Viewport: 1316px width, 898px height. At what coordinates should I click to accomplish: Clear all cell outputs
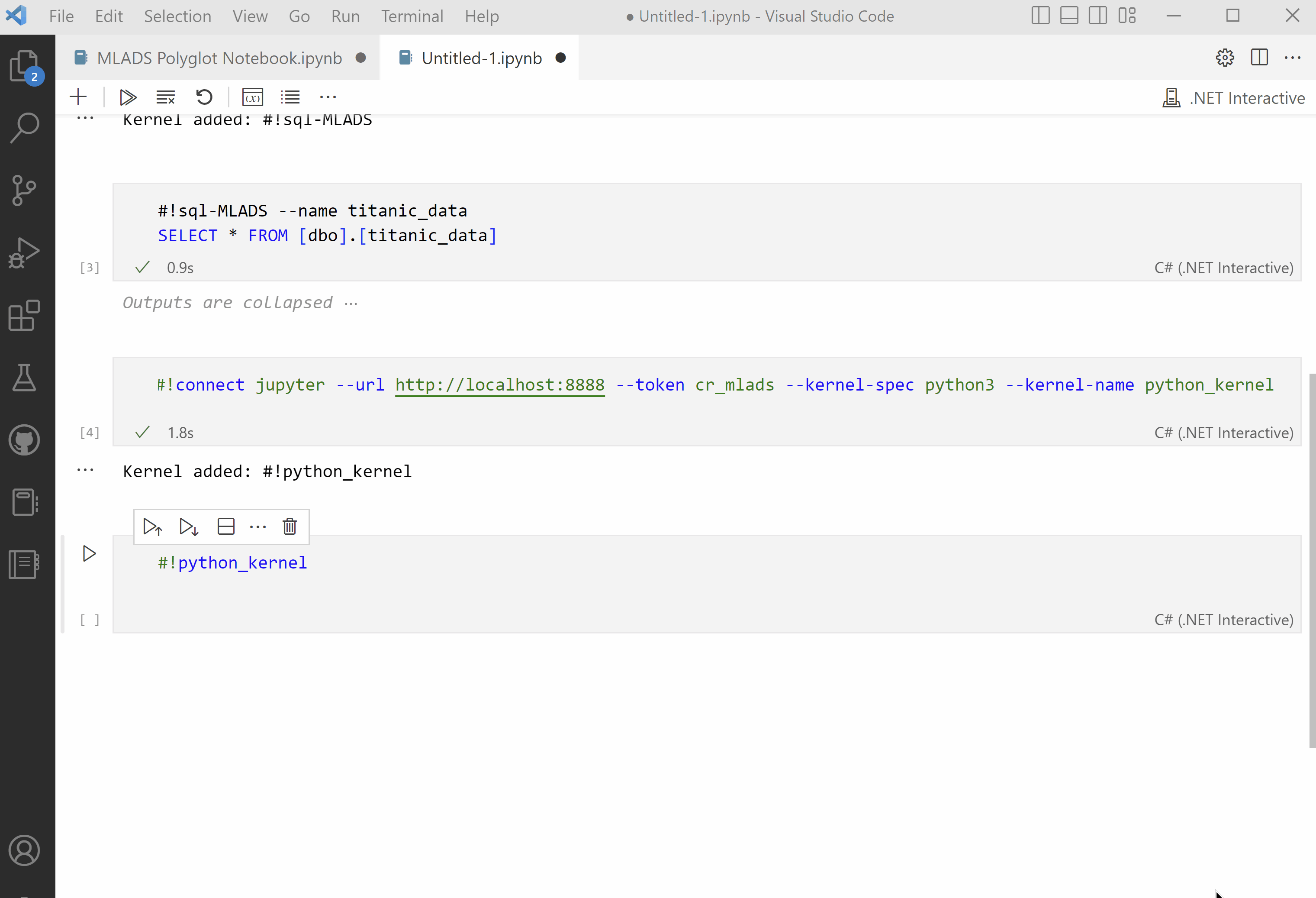[165, 96]
